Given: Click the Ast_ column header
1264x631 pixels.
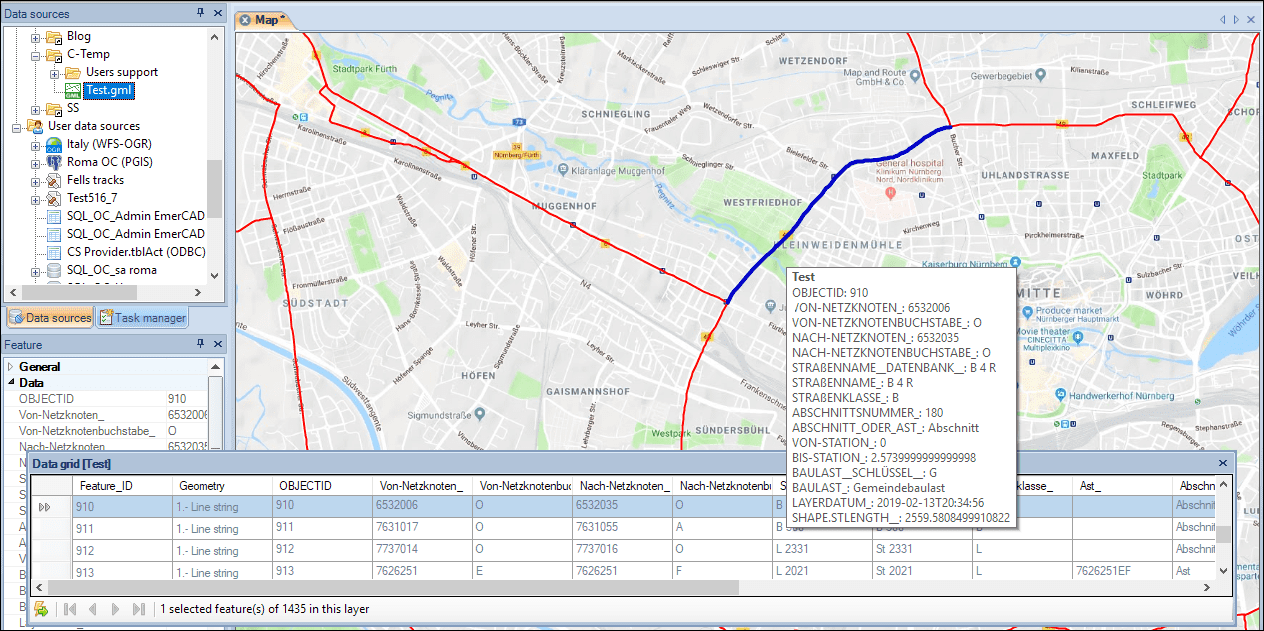Looking at the screenshot, I should (x=1123, y=486).
